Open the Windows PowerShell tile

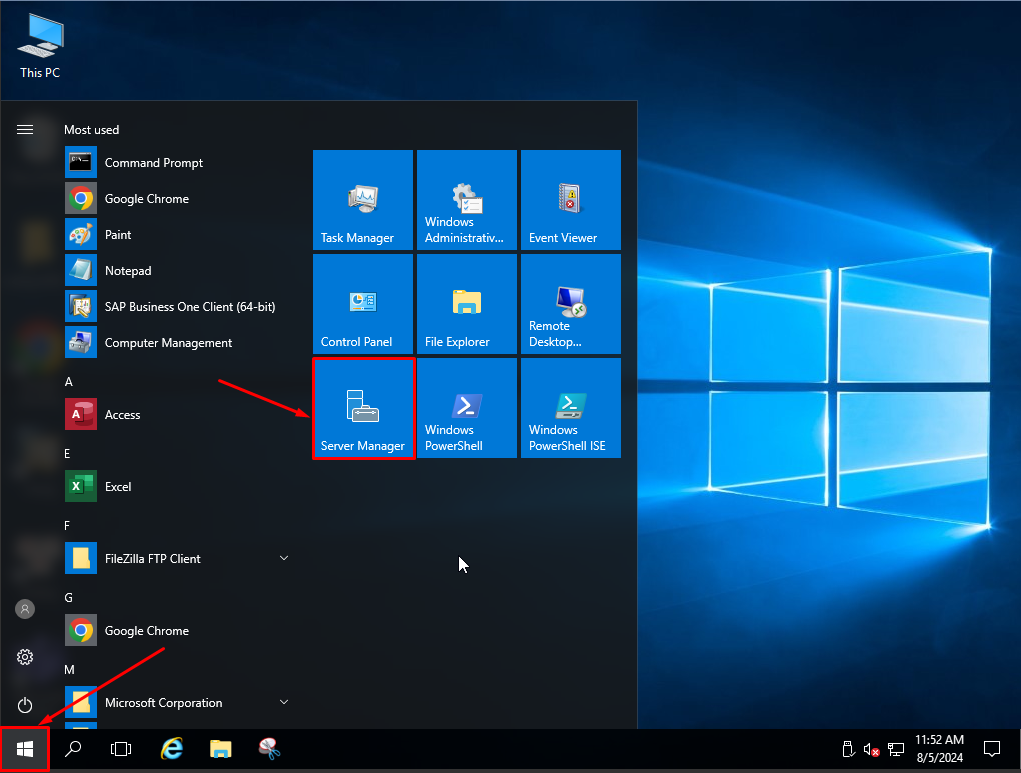tap(467, 408)
